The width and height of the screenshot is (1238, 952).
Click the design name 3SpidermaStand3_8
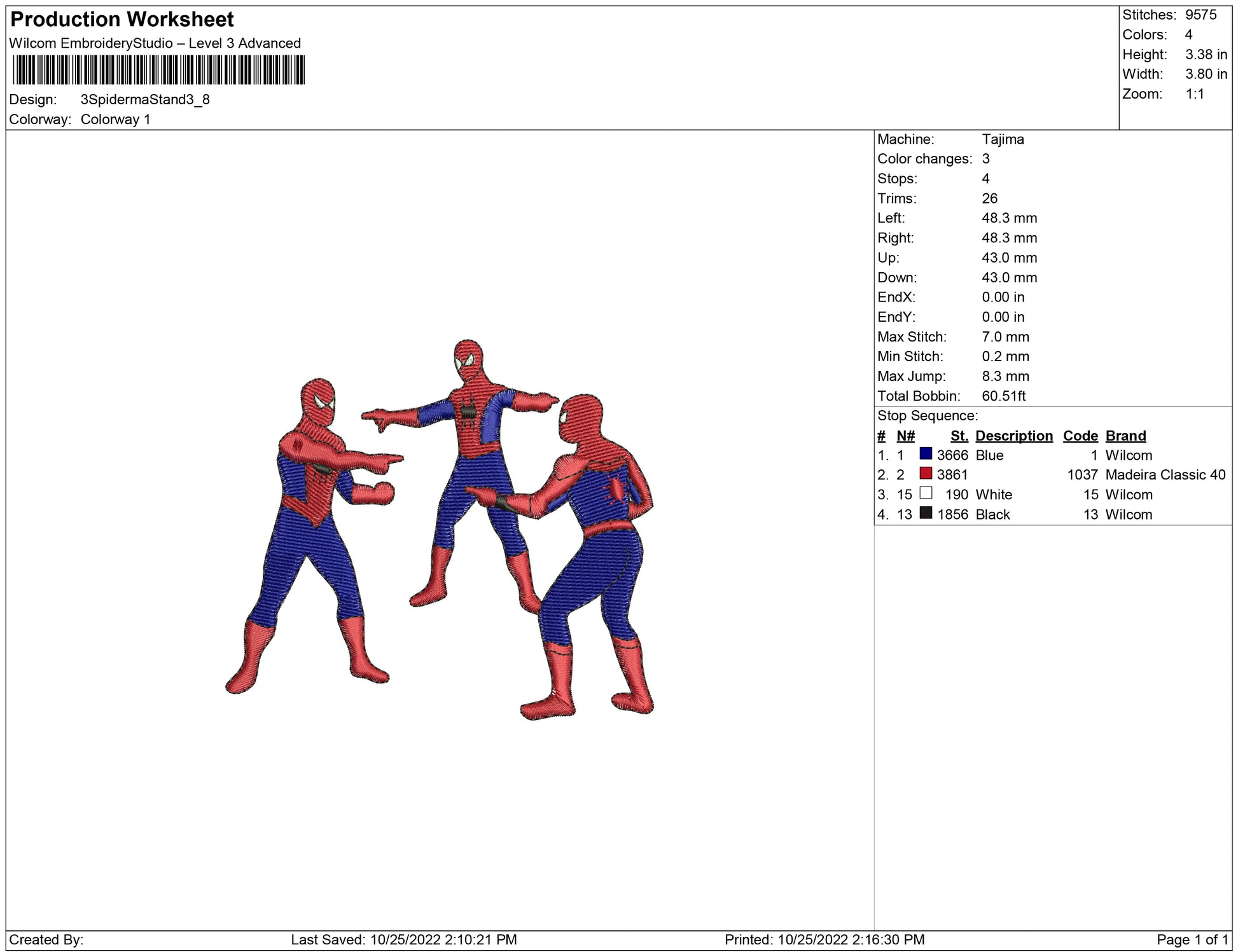[145, 100]
